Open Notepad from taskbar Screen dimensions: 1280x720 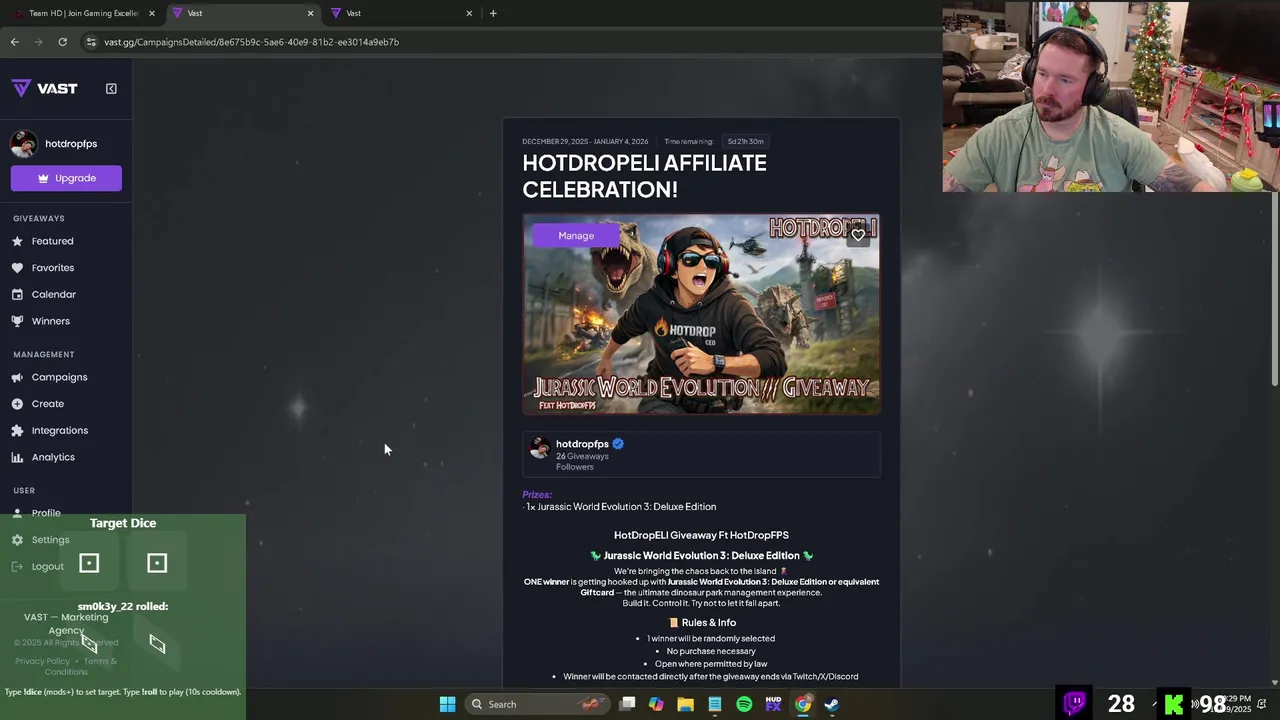pyautogui.click(x=715, y=704)
